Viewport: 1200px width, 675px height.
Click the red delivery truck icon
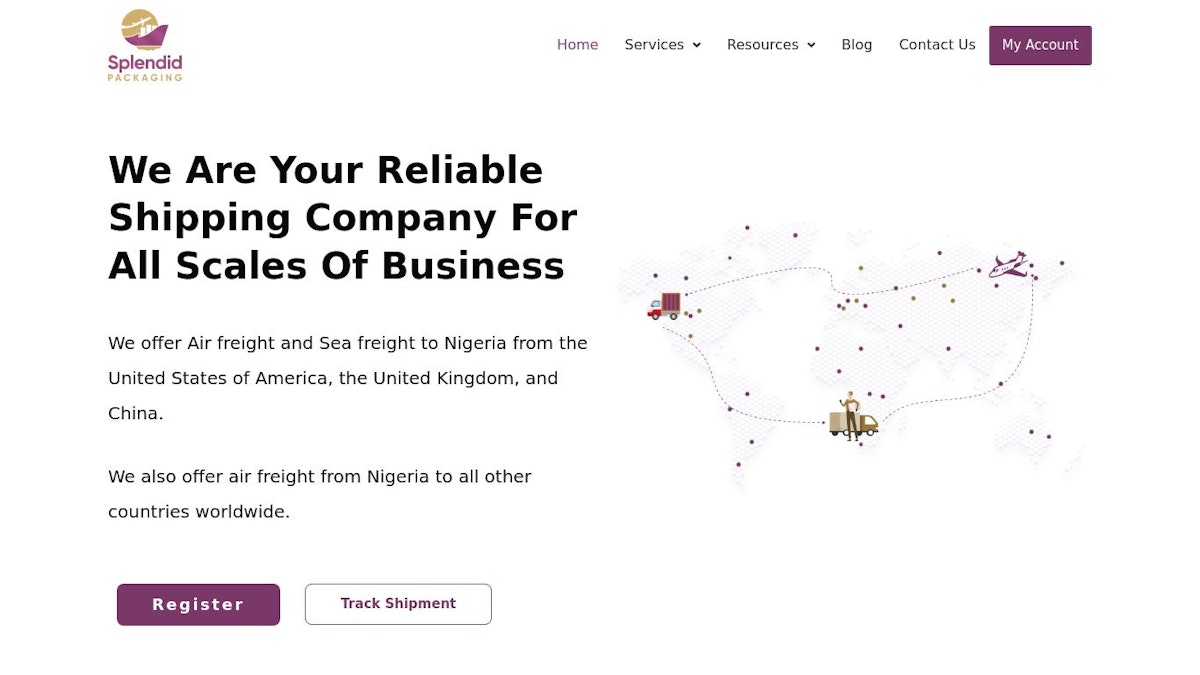664,306
